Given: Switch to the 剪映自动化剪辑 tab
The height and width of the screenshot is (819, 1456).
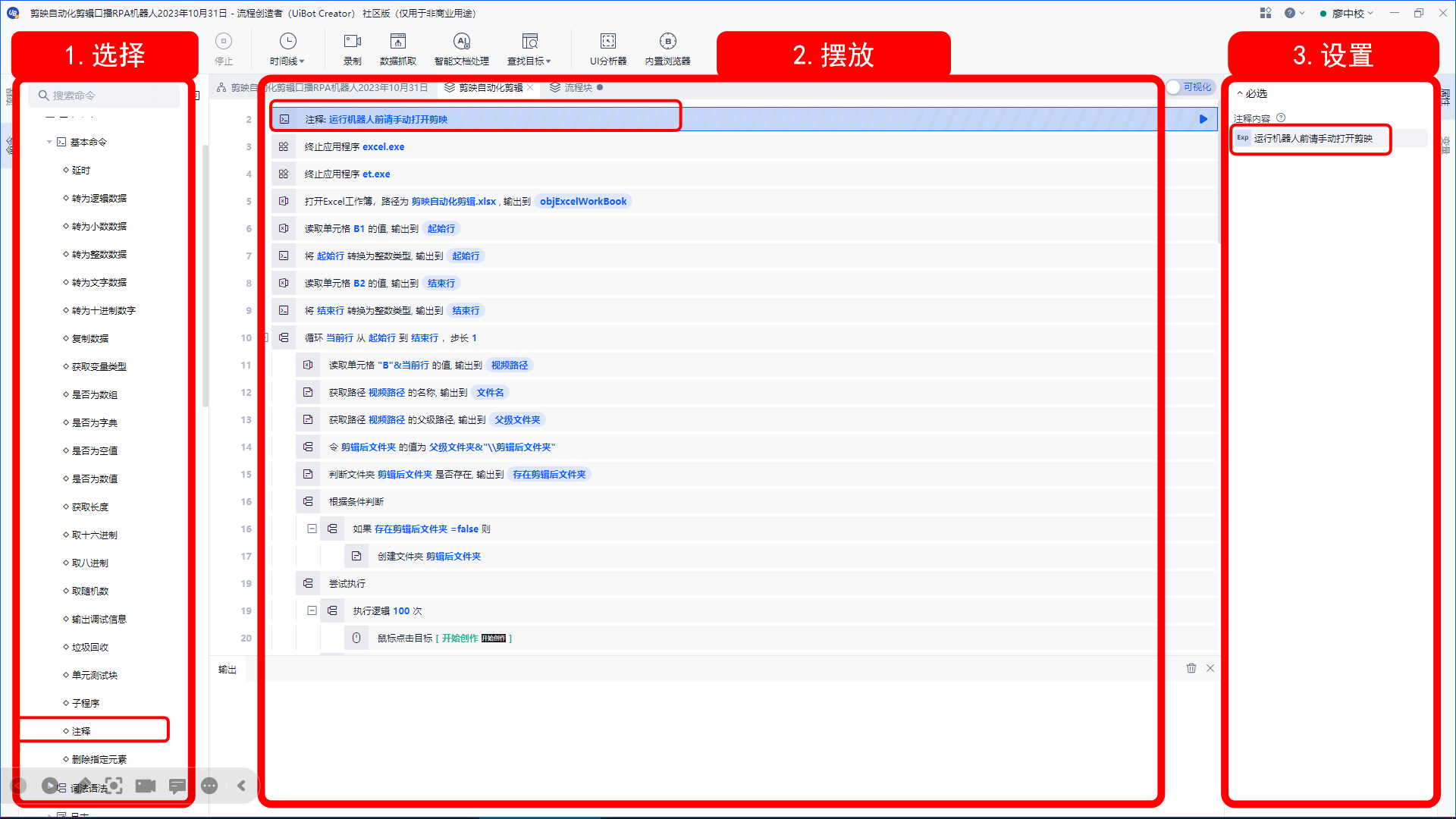Looking at the screenshot, I should [x=484, y=87].
